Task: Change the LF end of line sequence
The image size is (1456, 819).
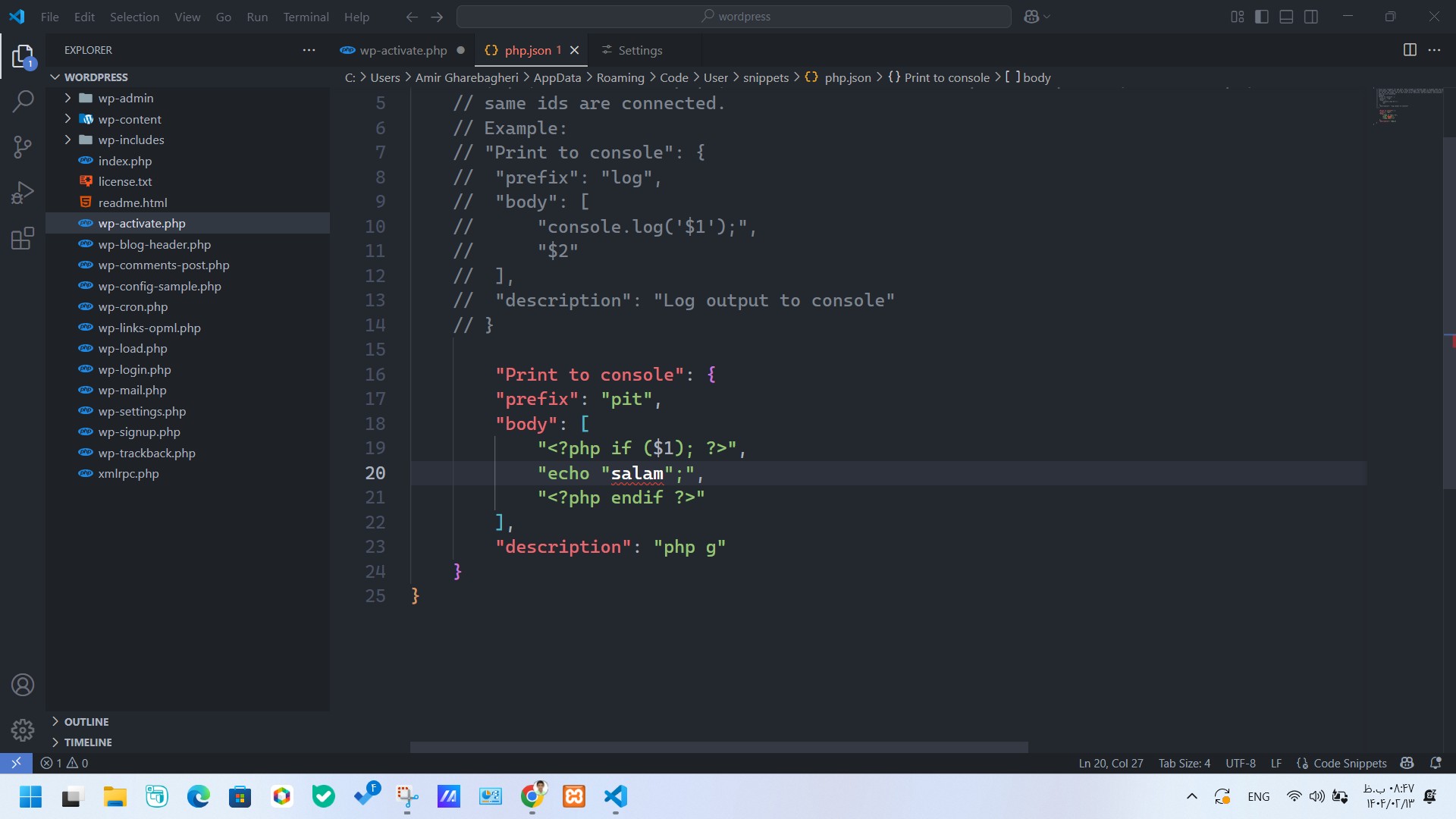Action: tap(1276, 763)
